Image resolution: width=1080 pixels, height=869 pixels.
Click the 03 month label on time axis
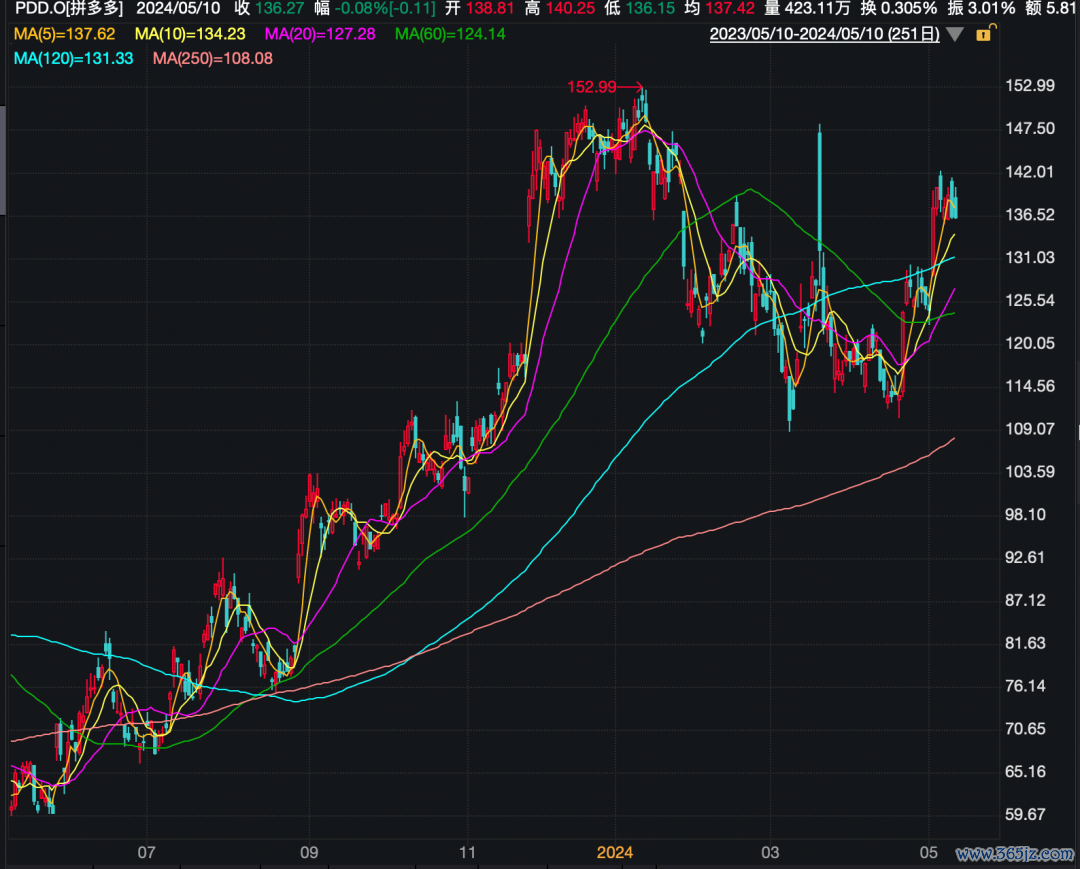pos(770,852)
